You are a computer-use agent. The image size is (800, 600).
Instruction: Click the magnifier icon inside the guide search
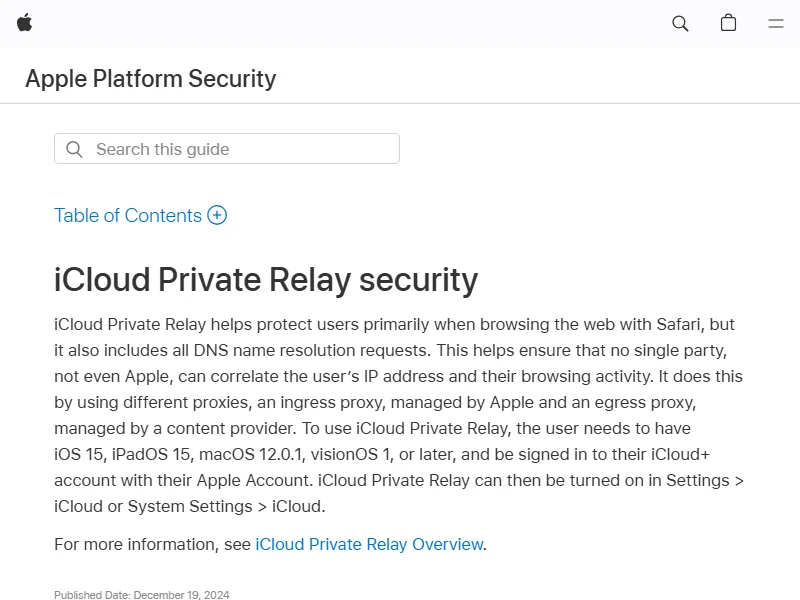pos(74,149)
